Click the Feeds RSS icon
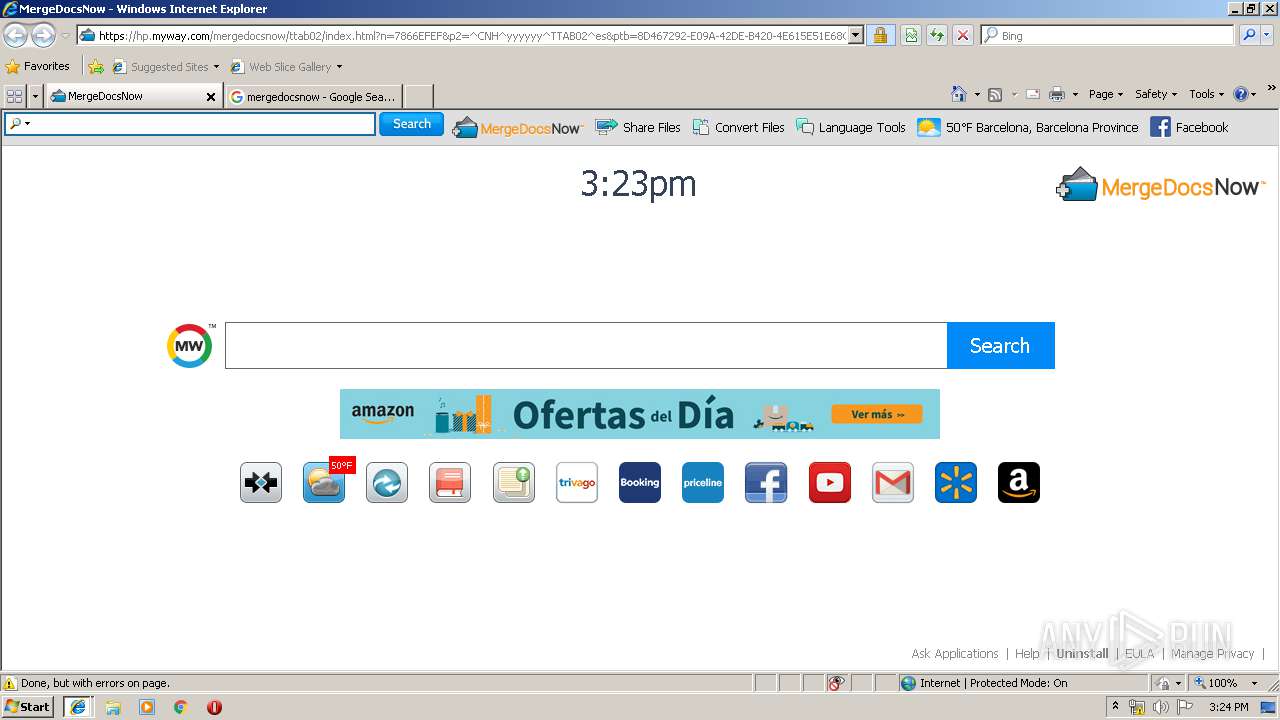 point(995,94)
